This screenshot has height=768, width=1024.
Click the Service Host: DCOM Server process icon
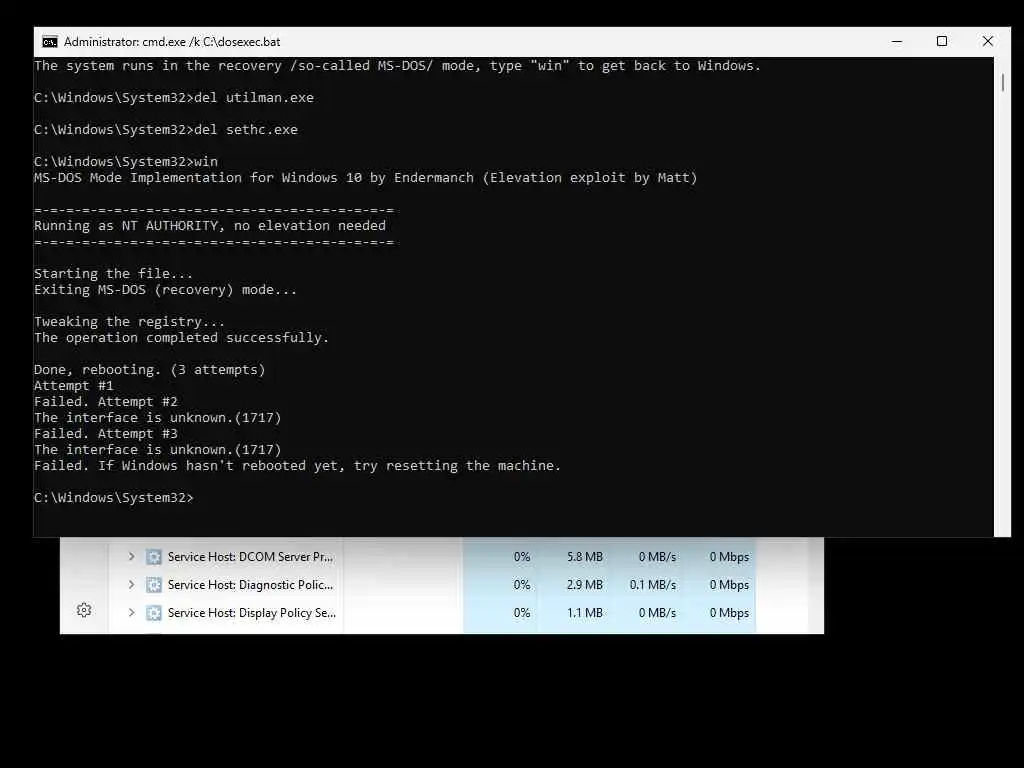[x=153, y=557]
